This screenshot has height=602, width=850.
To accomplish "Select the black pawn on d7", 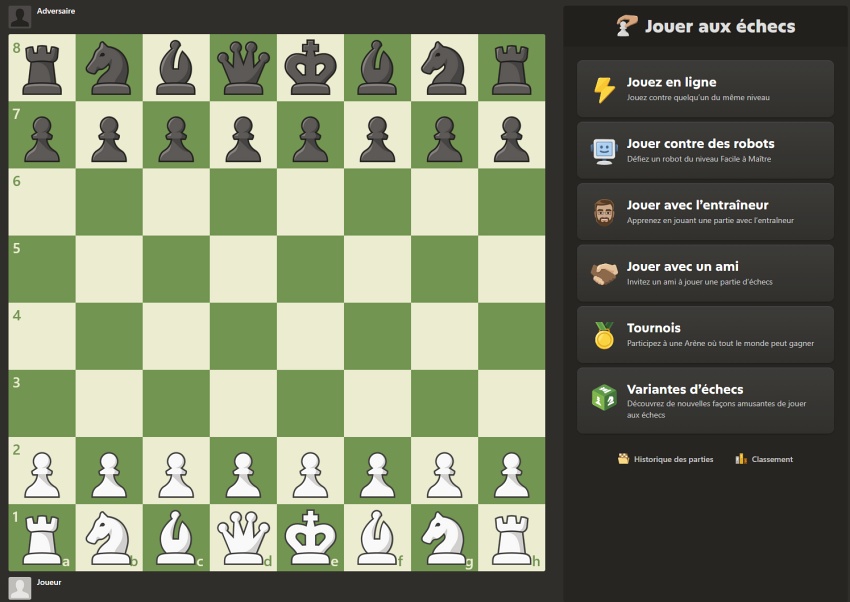I will coord(243,139).
